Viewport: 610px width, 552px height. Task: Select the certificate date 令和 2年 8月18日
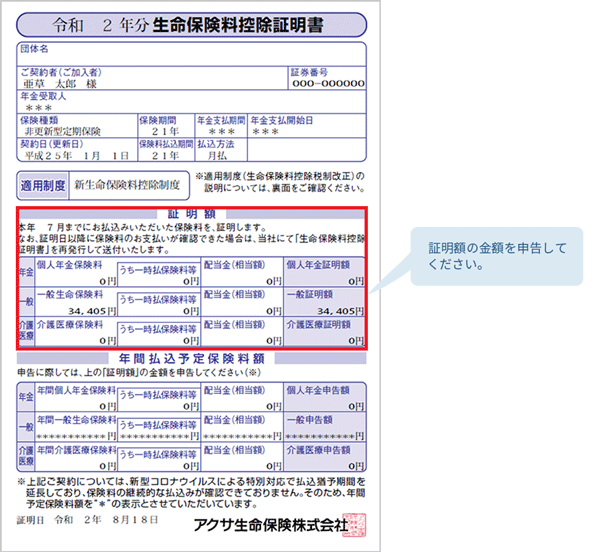coord(106,520)
